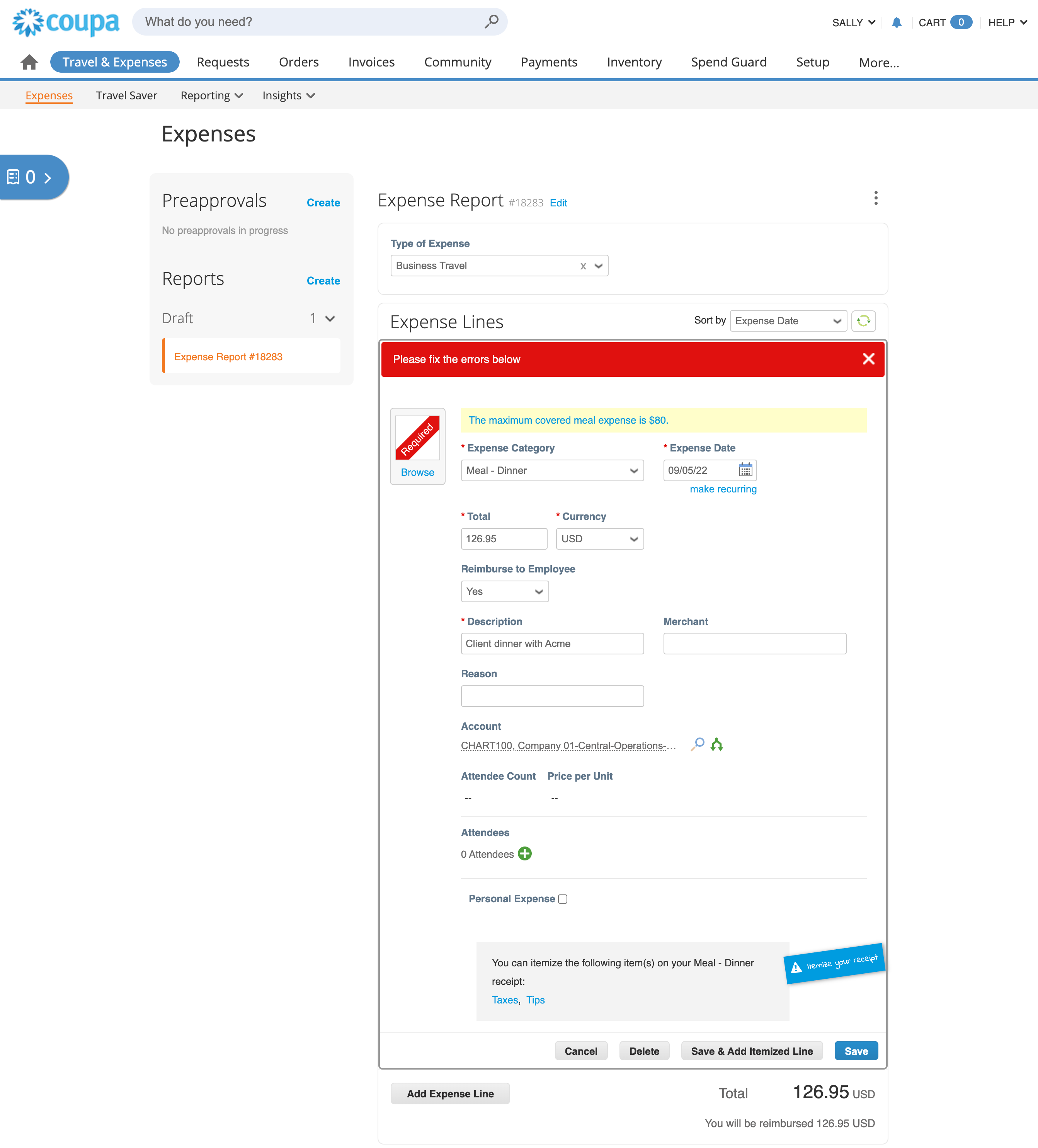
Task: Enable the Personal Expense checkbox
Action: [x=562, y=899]
